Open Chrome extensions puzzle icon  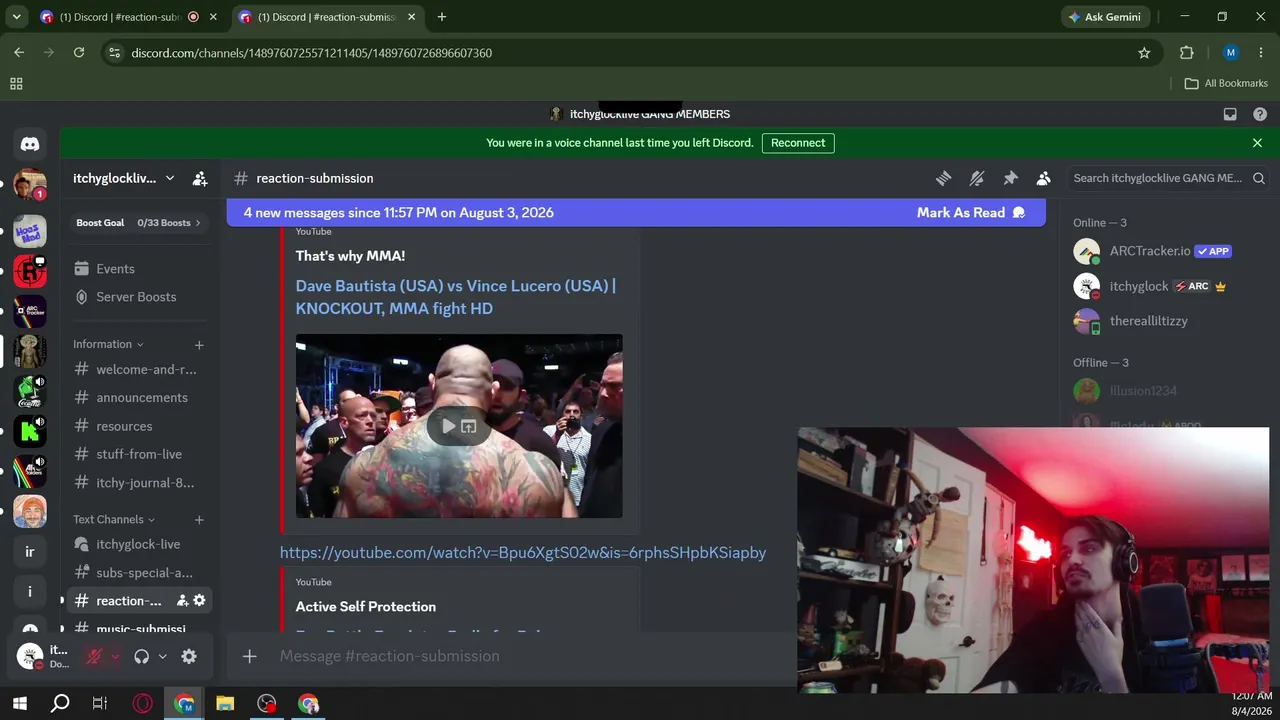1187,53
